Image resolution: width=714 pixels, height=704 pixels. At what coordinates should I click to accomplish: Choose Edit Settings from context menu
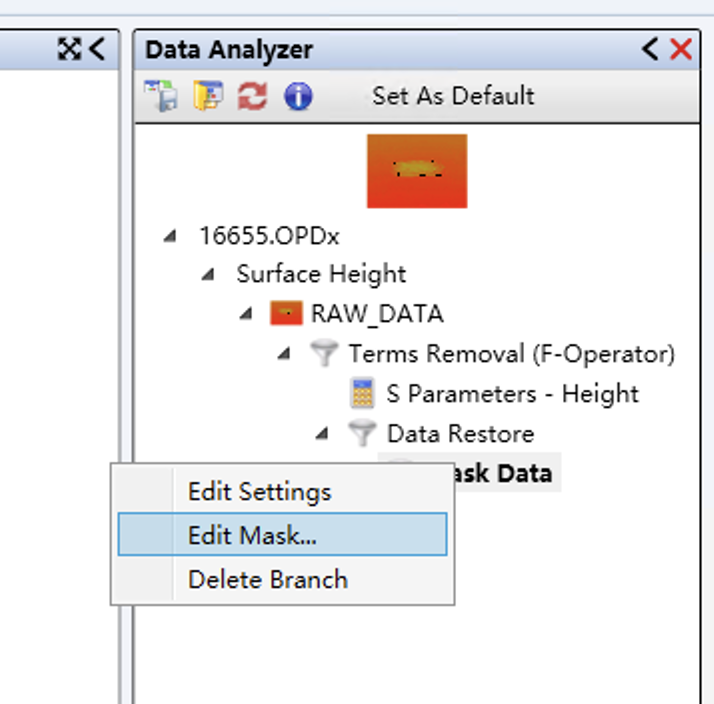[259, 492]
